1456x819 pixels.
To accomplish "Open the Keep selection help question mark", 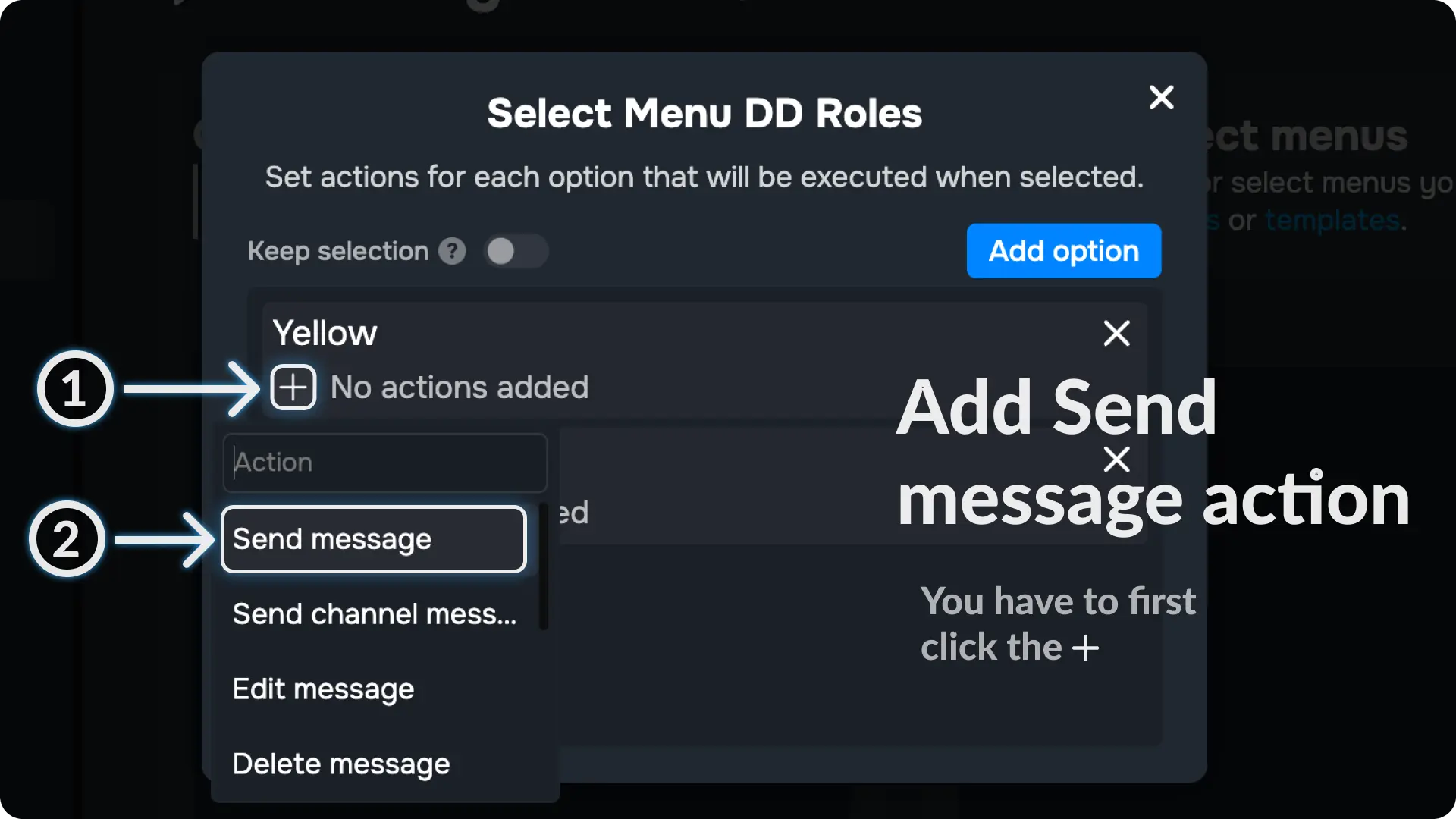I will click(x=452, y=251).
